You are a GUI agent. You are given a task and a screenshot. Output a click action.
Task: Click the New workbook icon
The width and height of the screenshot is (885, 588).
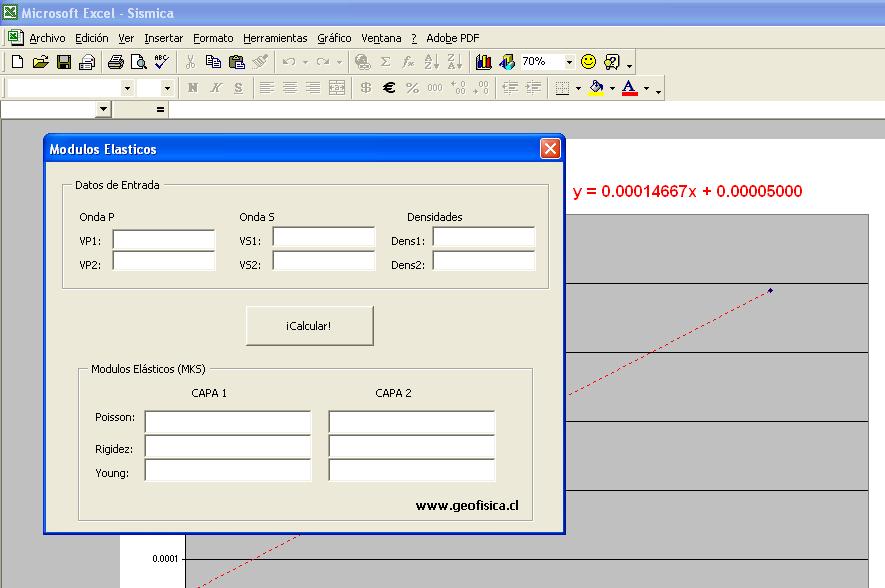17,62
